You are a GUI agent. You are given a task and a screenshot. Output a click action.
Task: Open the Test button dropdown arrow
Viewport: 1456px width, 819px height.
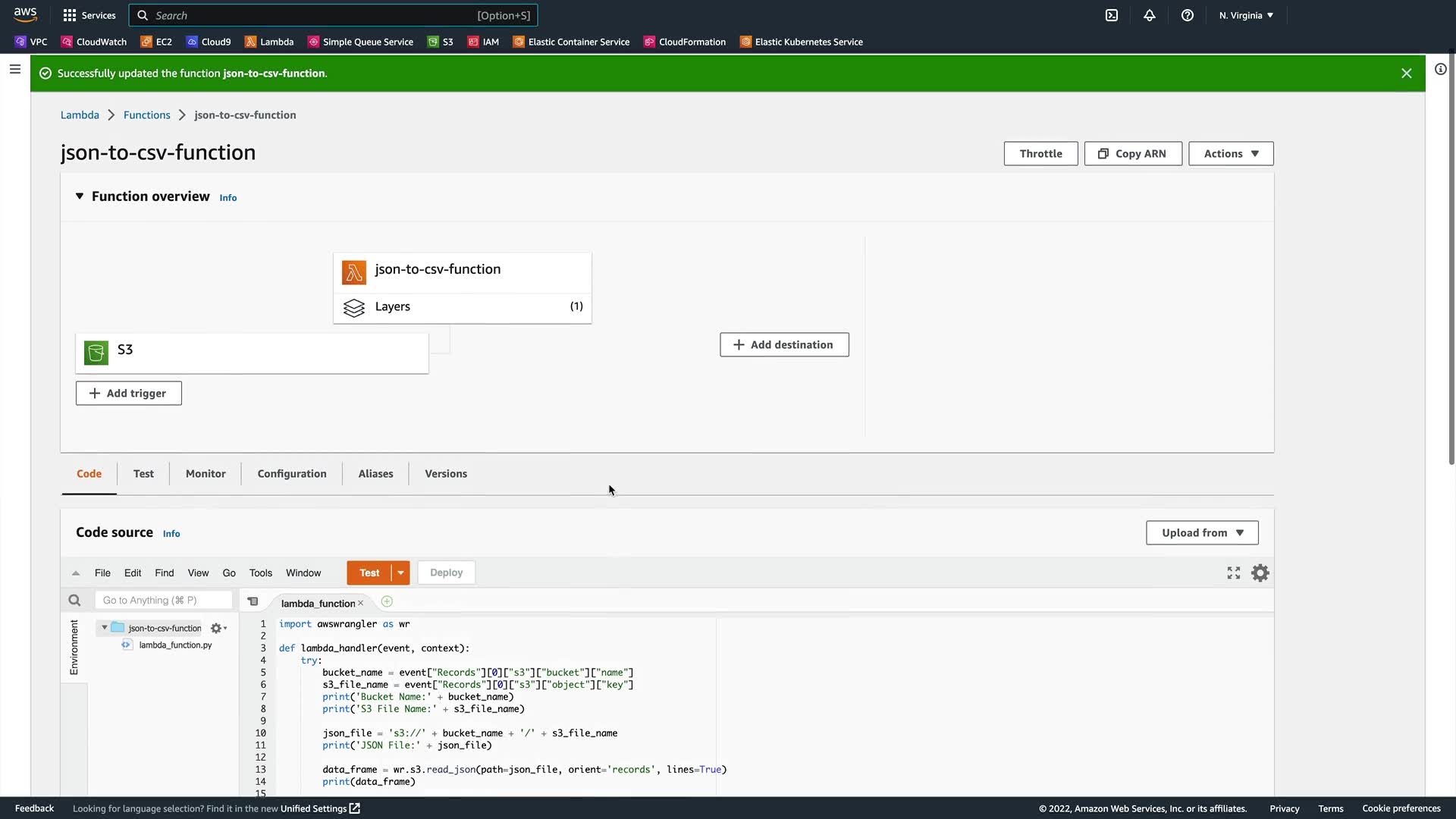tap(400, 573)
